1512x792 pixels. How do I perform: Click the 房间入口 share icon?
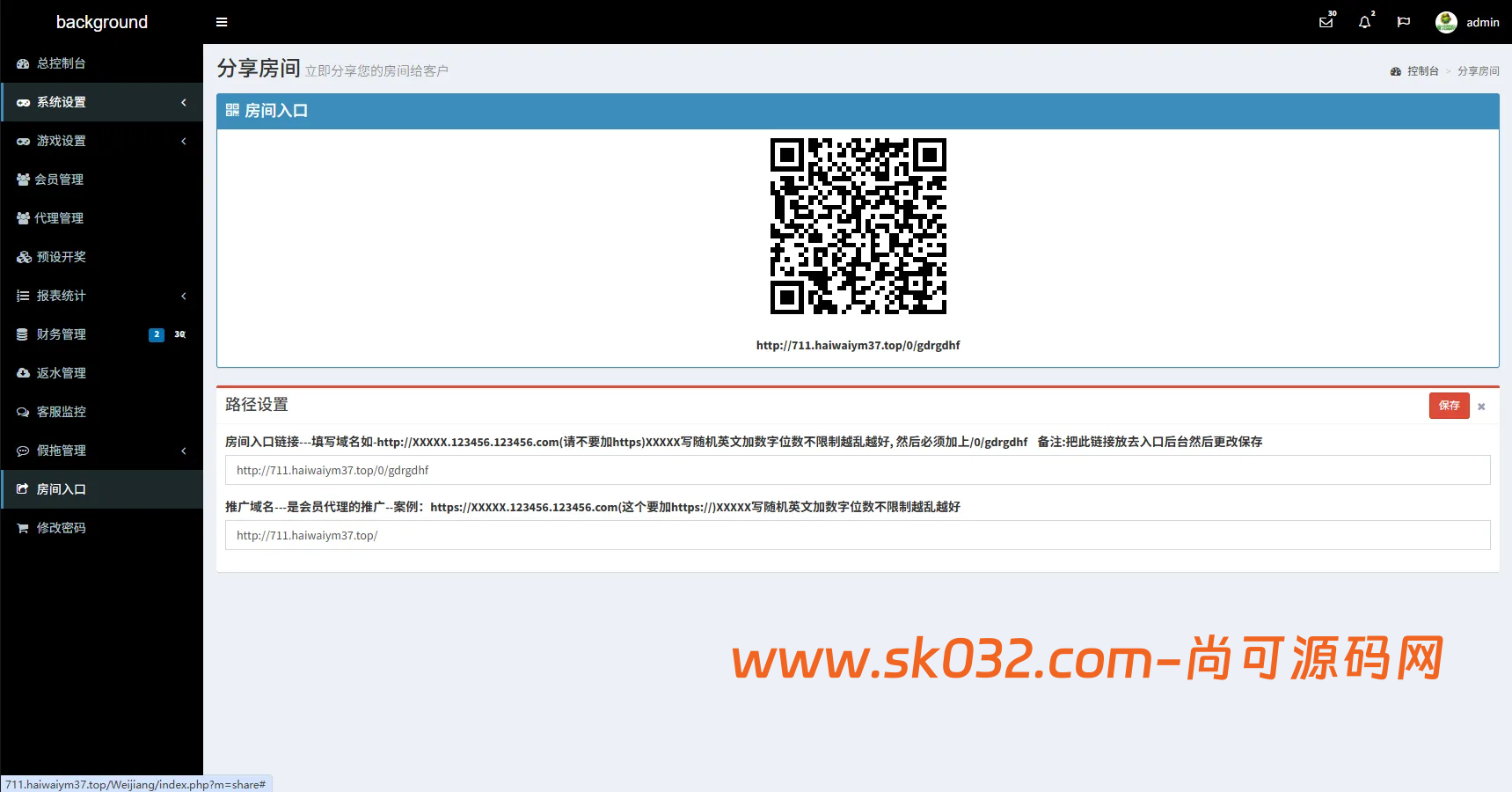[23, 489]
